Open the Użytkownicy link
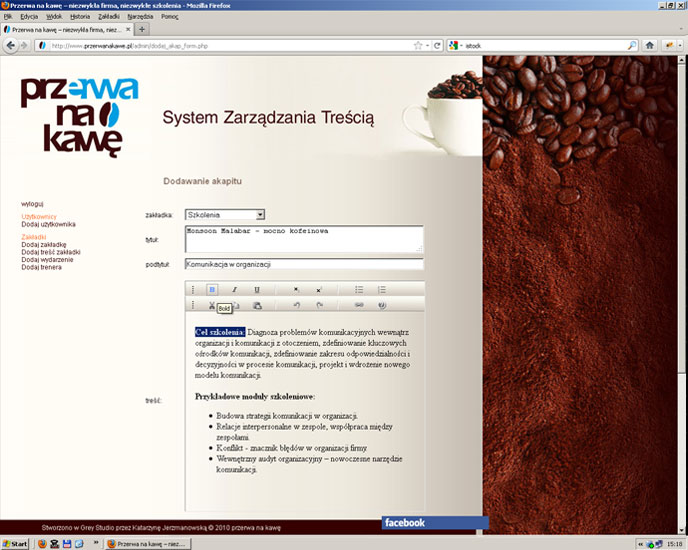The width and height of the screenshot is (688, 550). 39,217
